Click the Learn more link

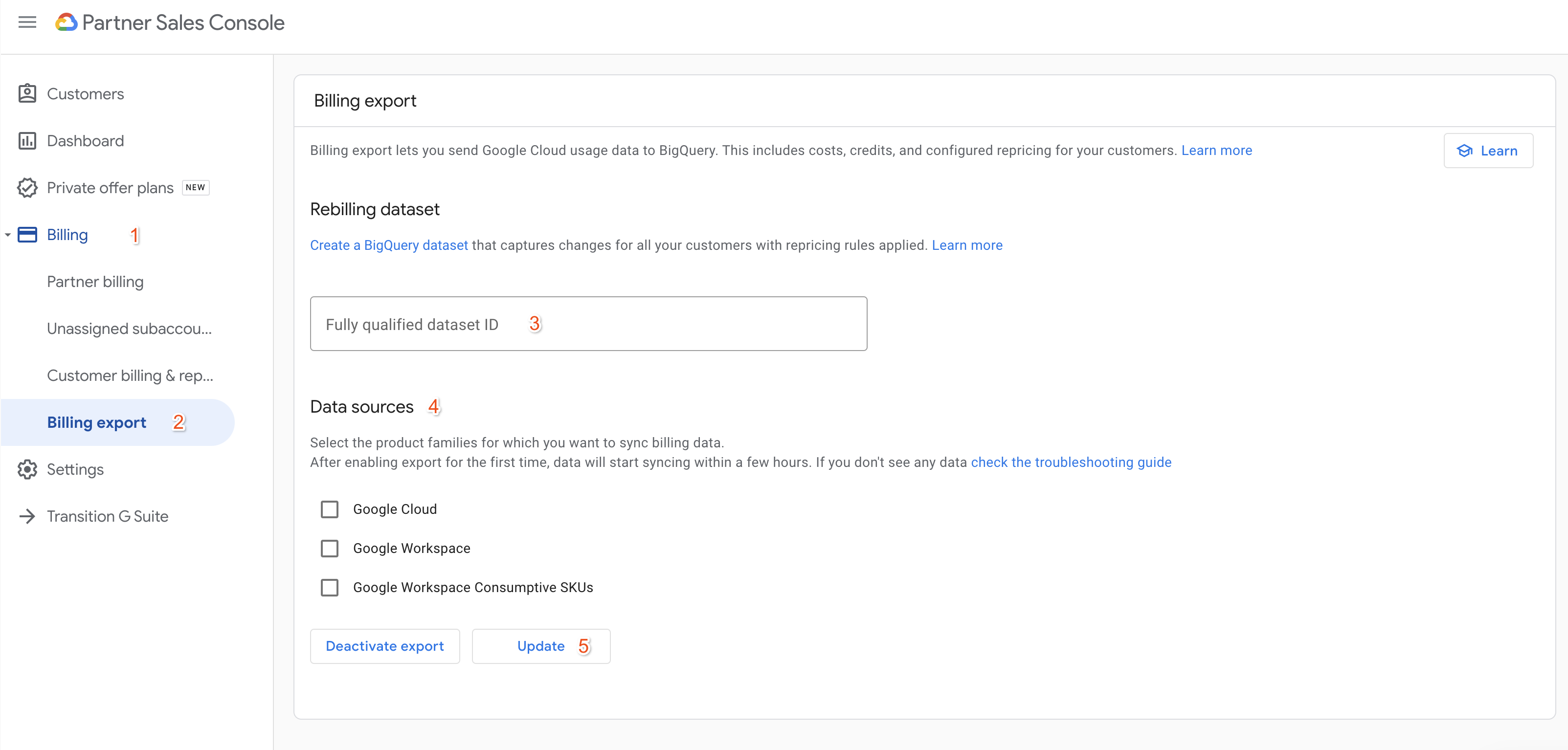pyautogui.click(x=1217, y=150)
